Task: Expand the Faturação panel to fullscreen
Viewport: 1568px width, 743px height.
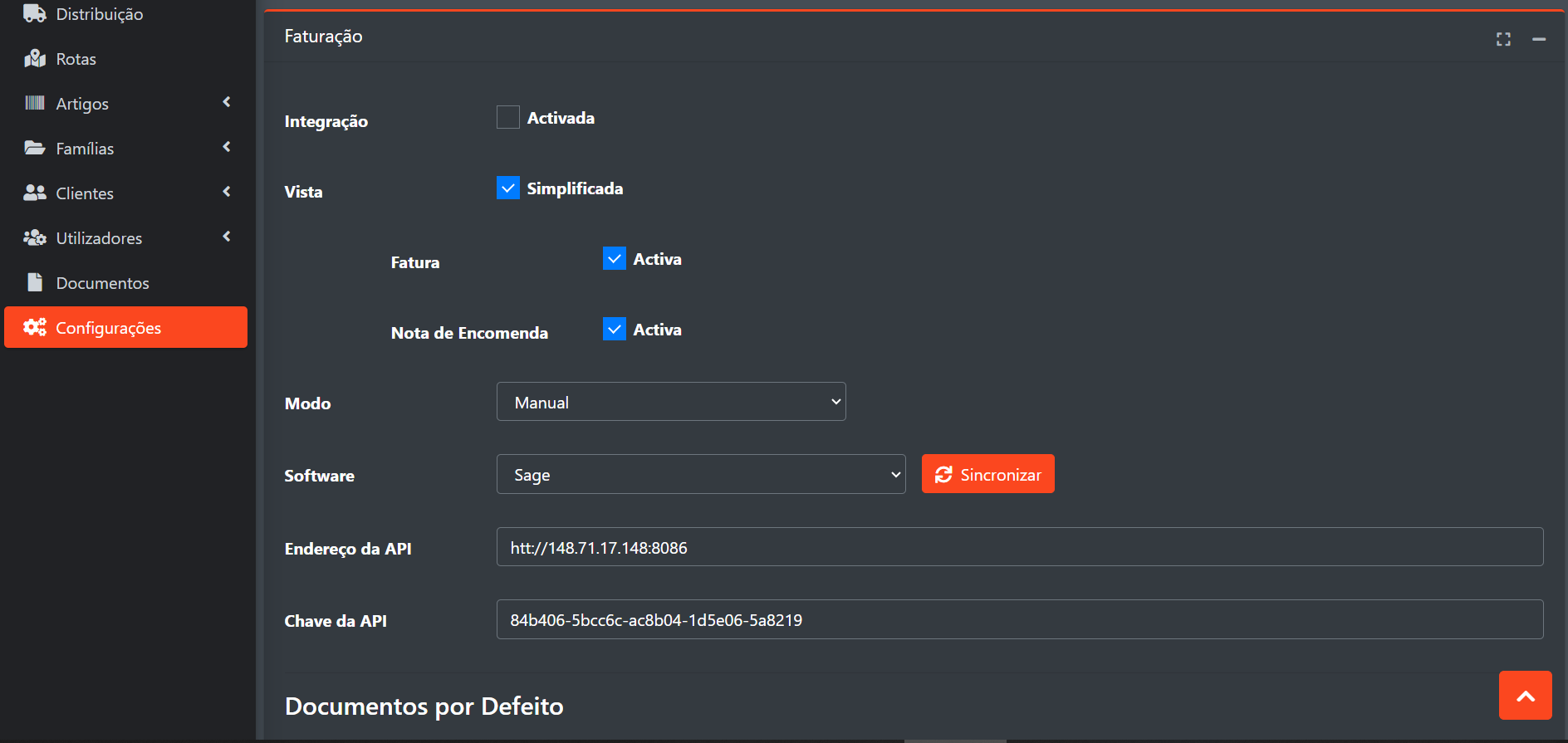Action: tap(1503, 39)
